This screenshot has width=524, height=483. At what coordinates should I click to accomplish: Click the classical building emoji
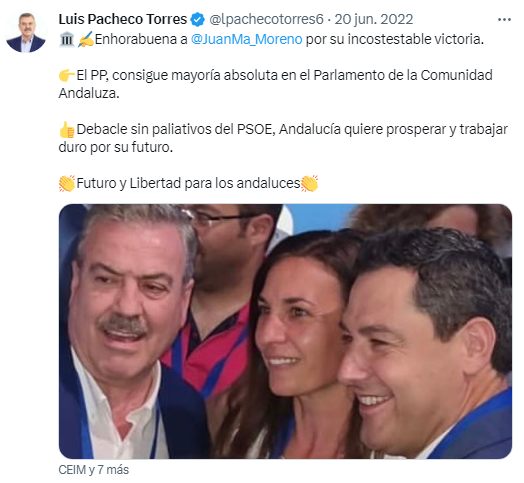coord(67,39)
